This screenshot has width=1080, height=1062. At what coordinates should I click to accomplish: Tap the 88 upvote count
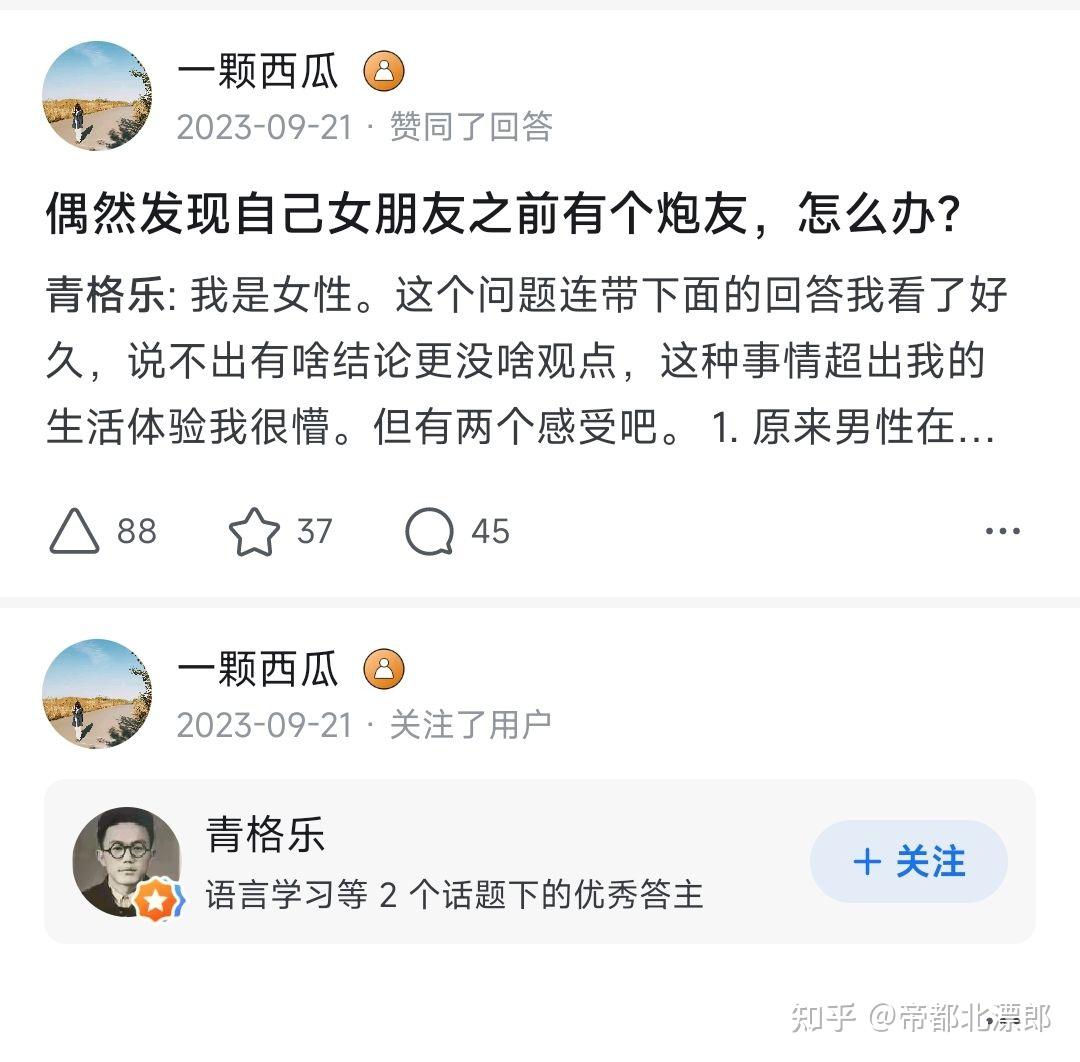tap(136, 531)
